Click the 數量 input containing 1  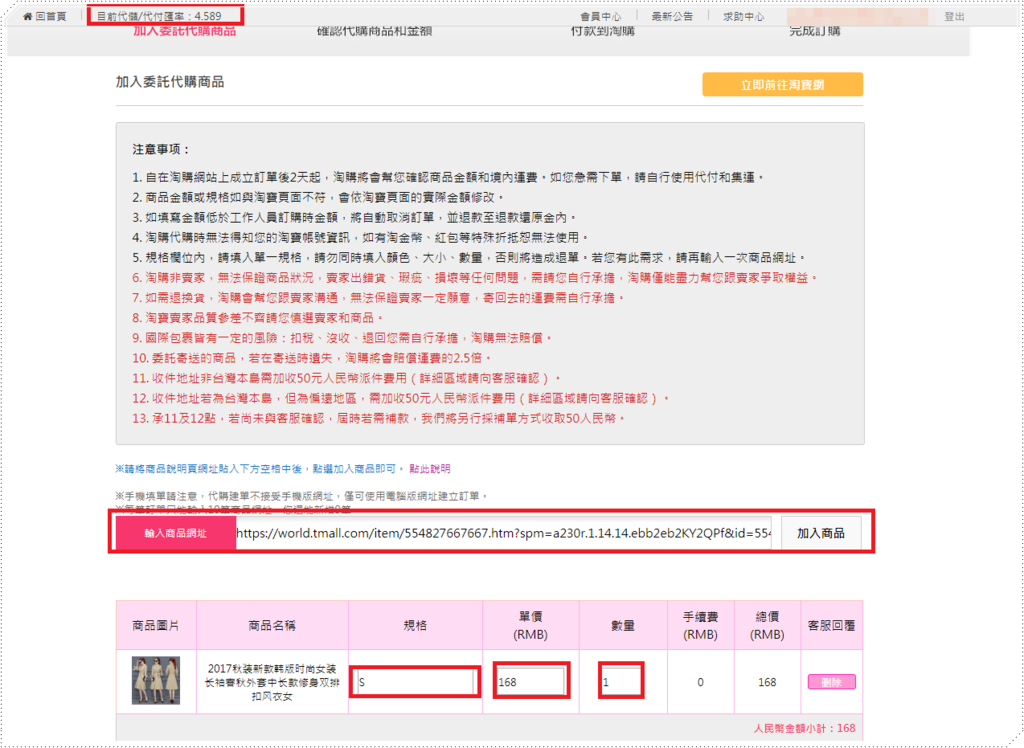pos(622,682)
